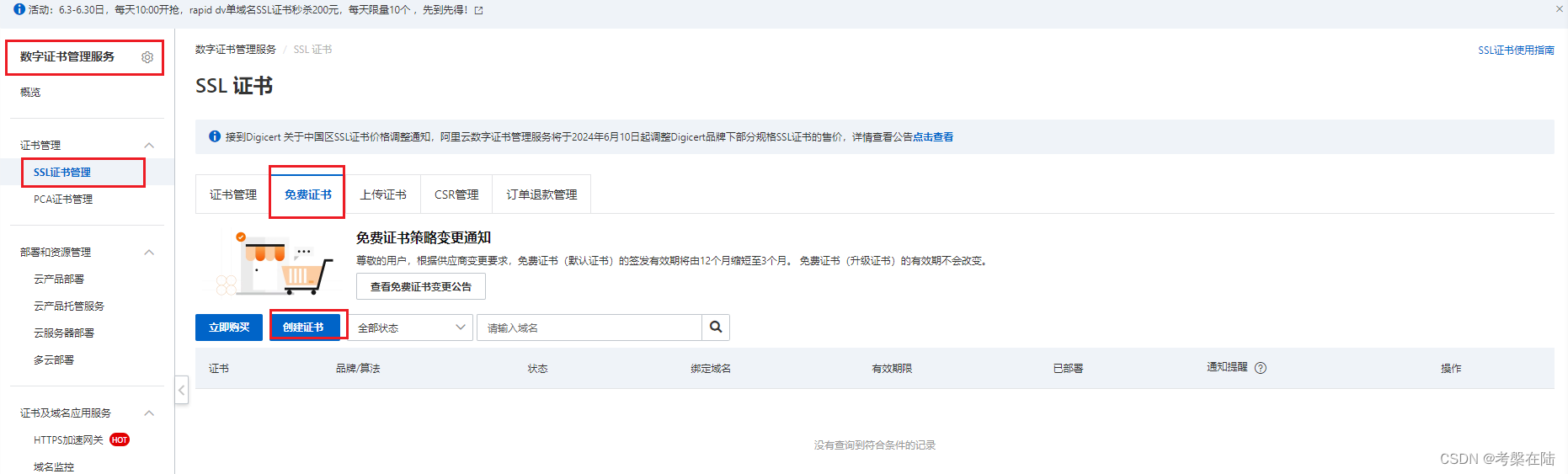This screenshot has height=474, width=1568.
Task: Select 云服务器部署 in the sidebar
Action: [x=64, y=333]
